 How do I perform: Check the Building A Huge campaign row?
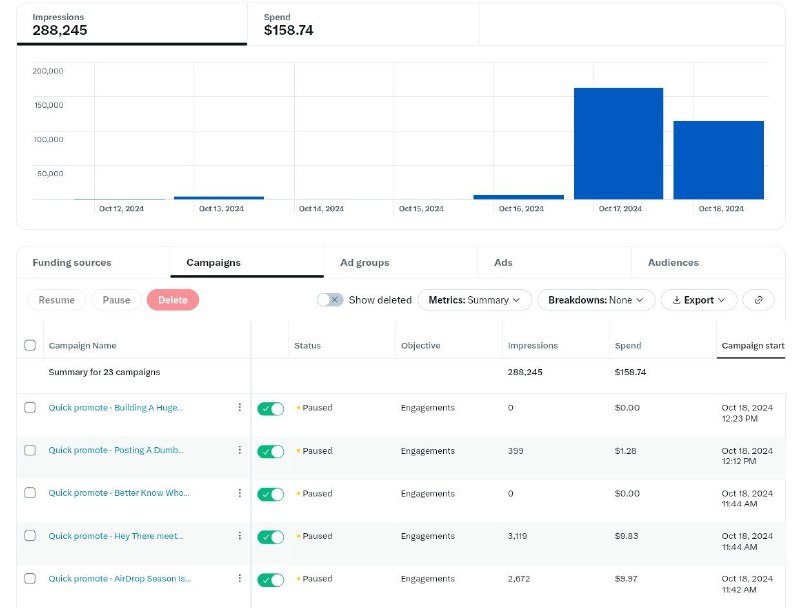pyautogui.click(x=30, y=408)
